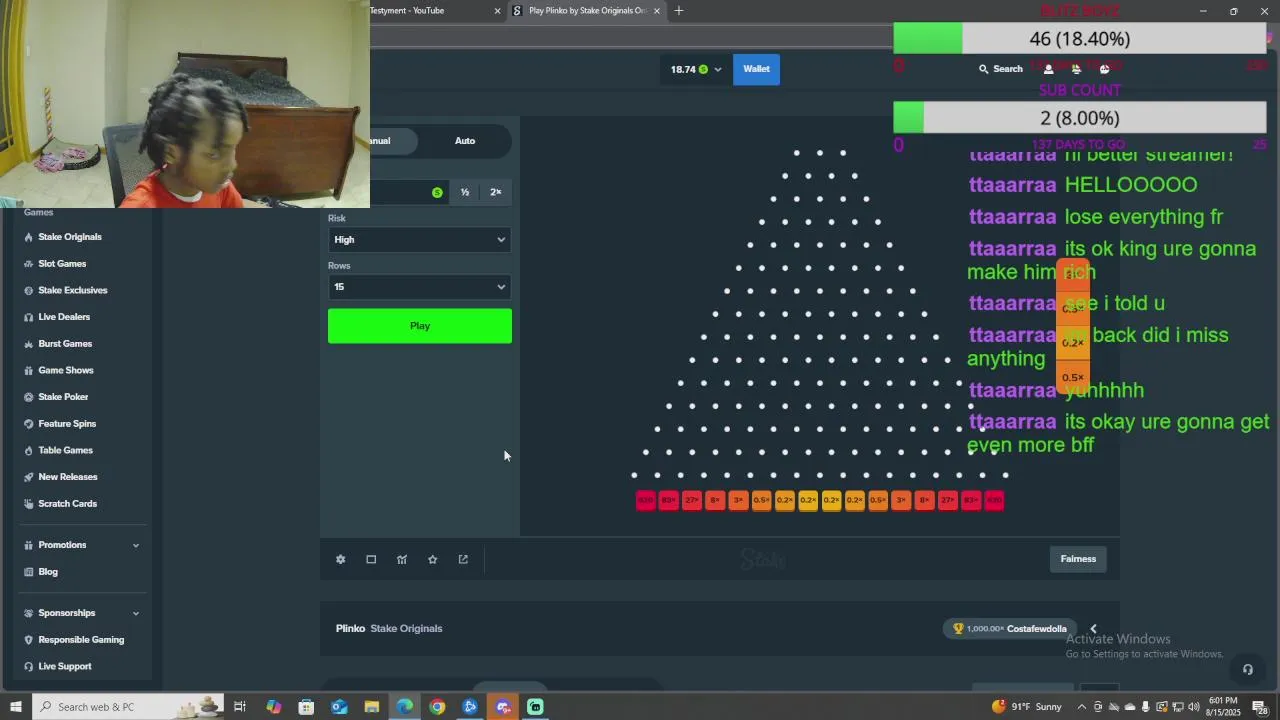The height and width of the screenshot is (720, 1280).
Task: Click the Stake Originals link beside Plinko
Action: click(406, 629)
